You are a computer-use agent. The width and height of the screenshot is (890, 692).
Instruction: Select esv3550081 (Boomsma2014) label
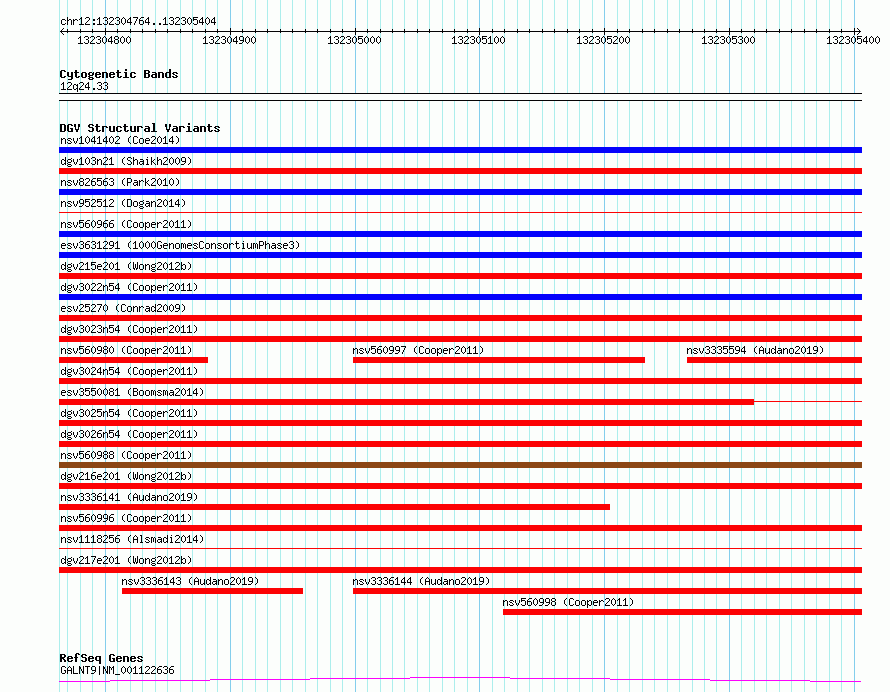tap(132, 392)
